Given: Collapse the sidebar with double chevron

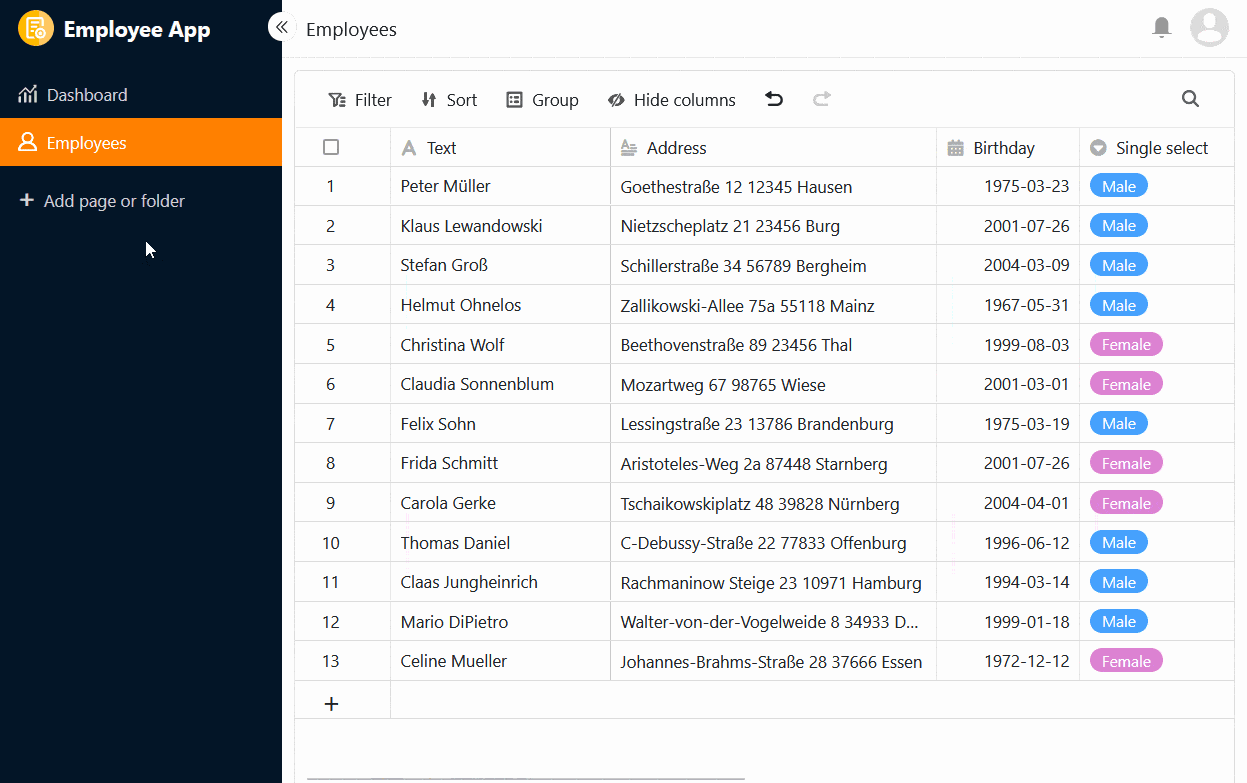Looking at the screenshot, I should tap(282, 28).
